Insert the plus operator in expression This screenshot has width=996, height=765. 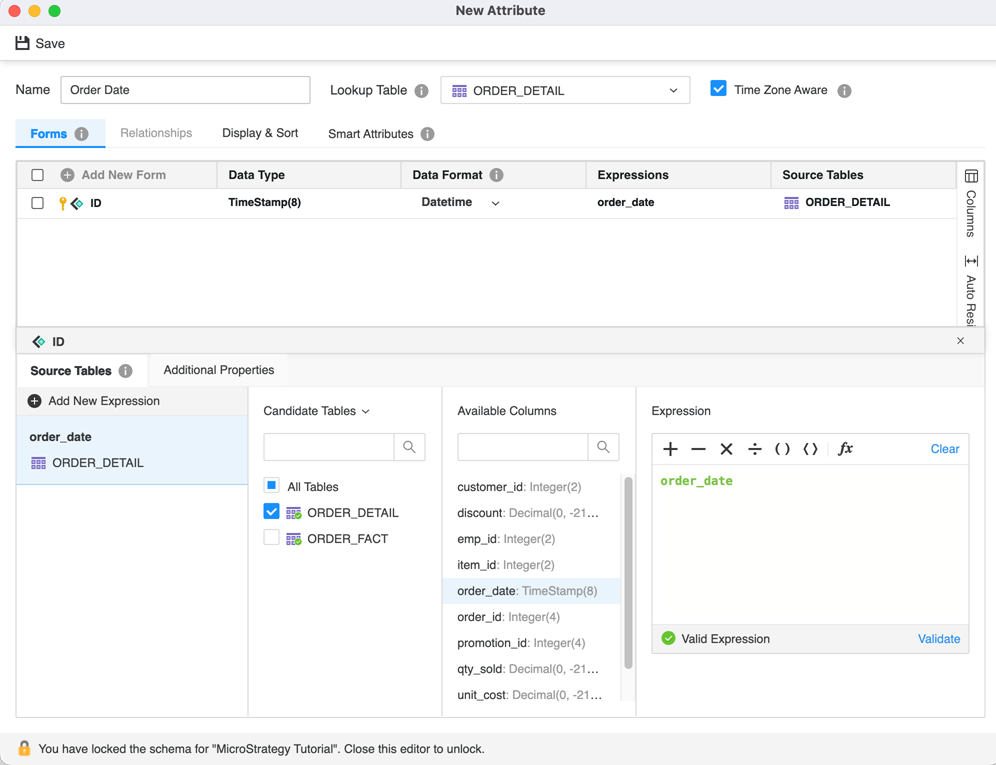[x=670, y=449]
